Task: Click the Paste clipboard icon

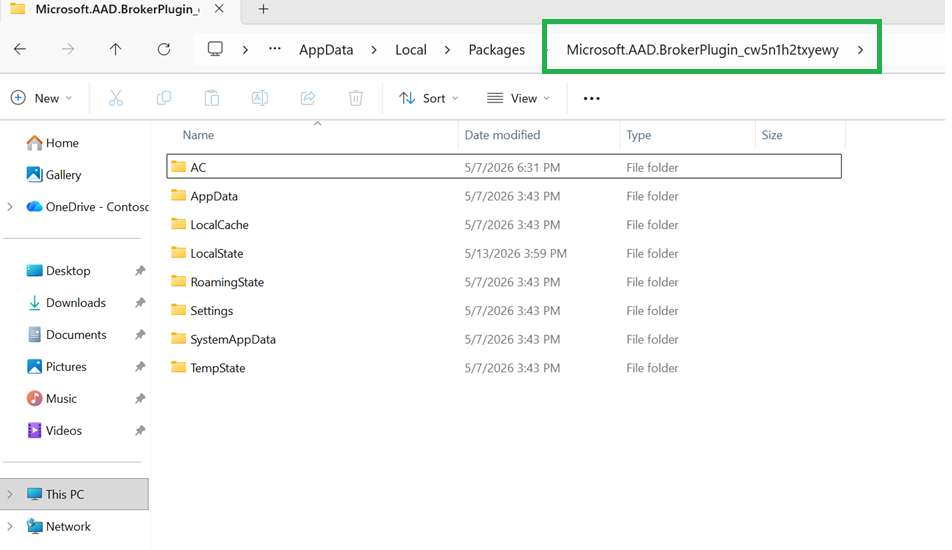Action: (211, 98)
